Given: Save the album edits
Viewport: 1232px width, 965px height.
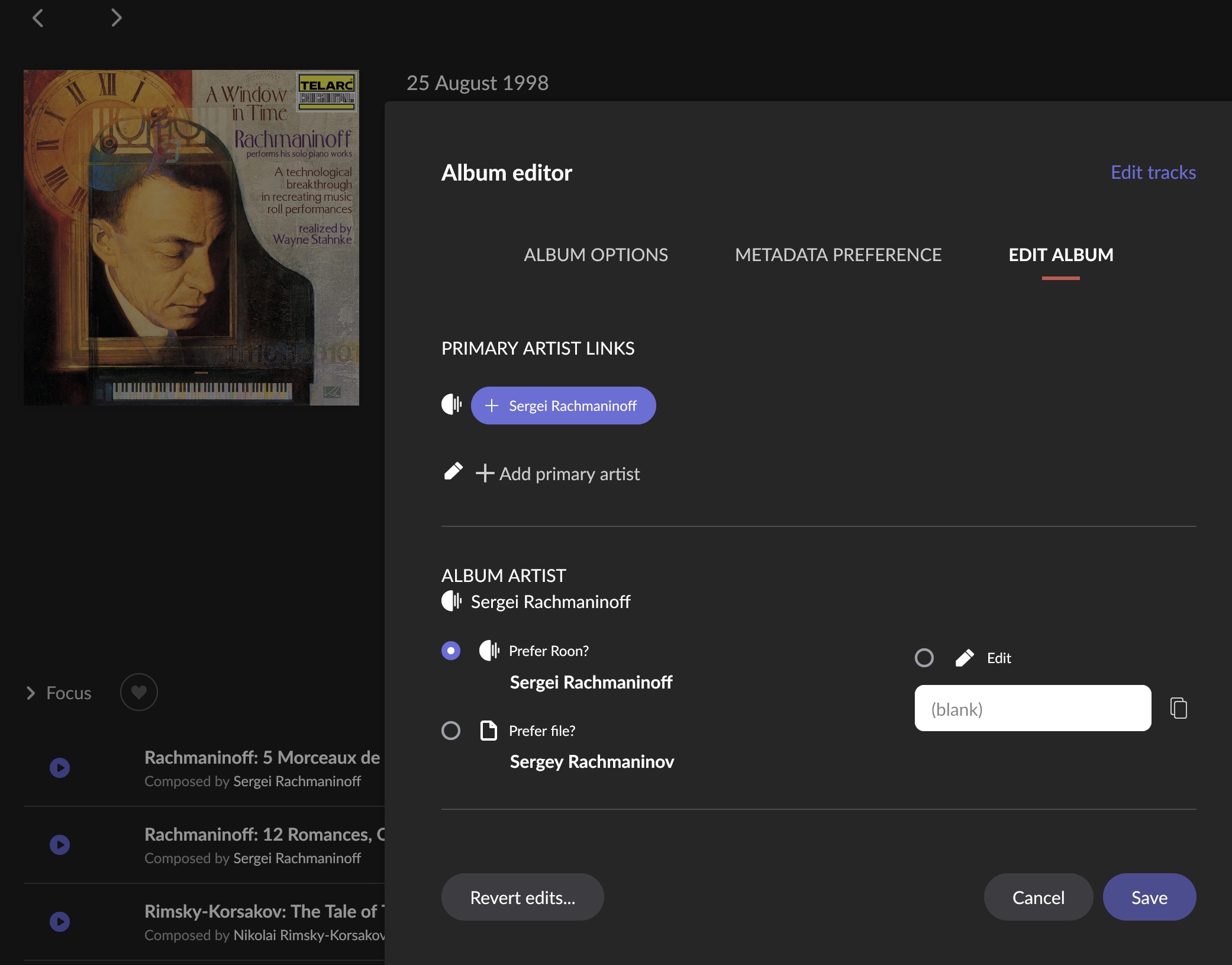Looking at the screenshot, I should click(1149, 897).
